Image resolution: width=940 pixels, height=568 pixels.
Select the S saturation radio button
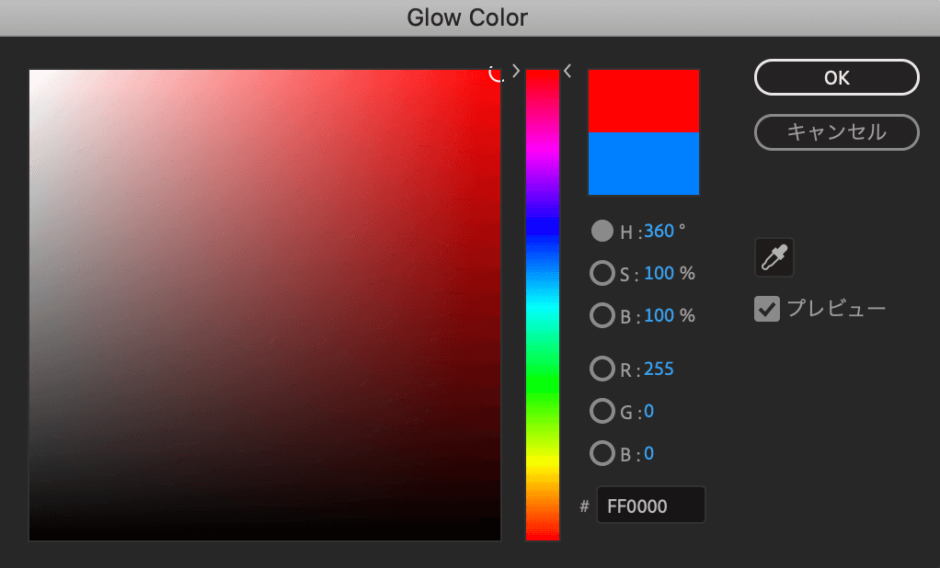point(602,273)
